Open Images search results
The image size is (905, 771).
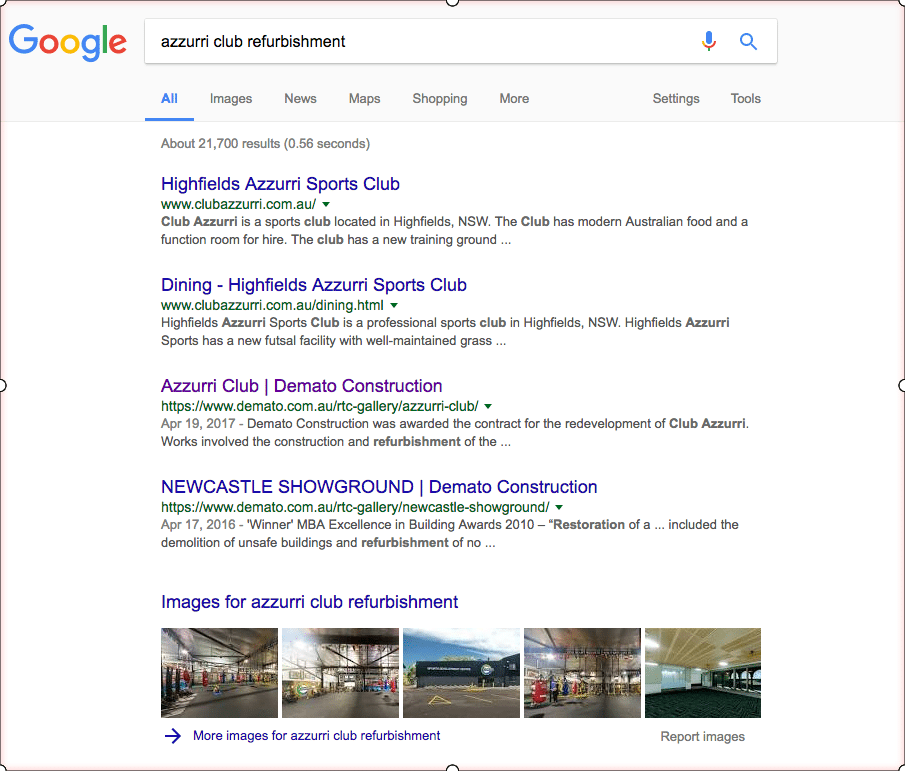[x=230, y=98]
